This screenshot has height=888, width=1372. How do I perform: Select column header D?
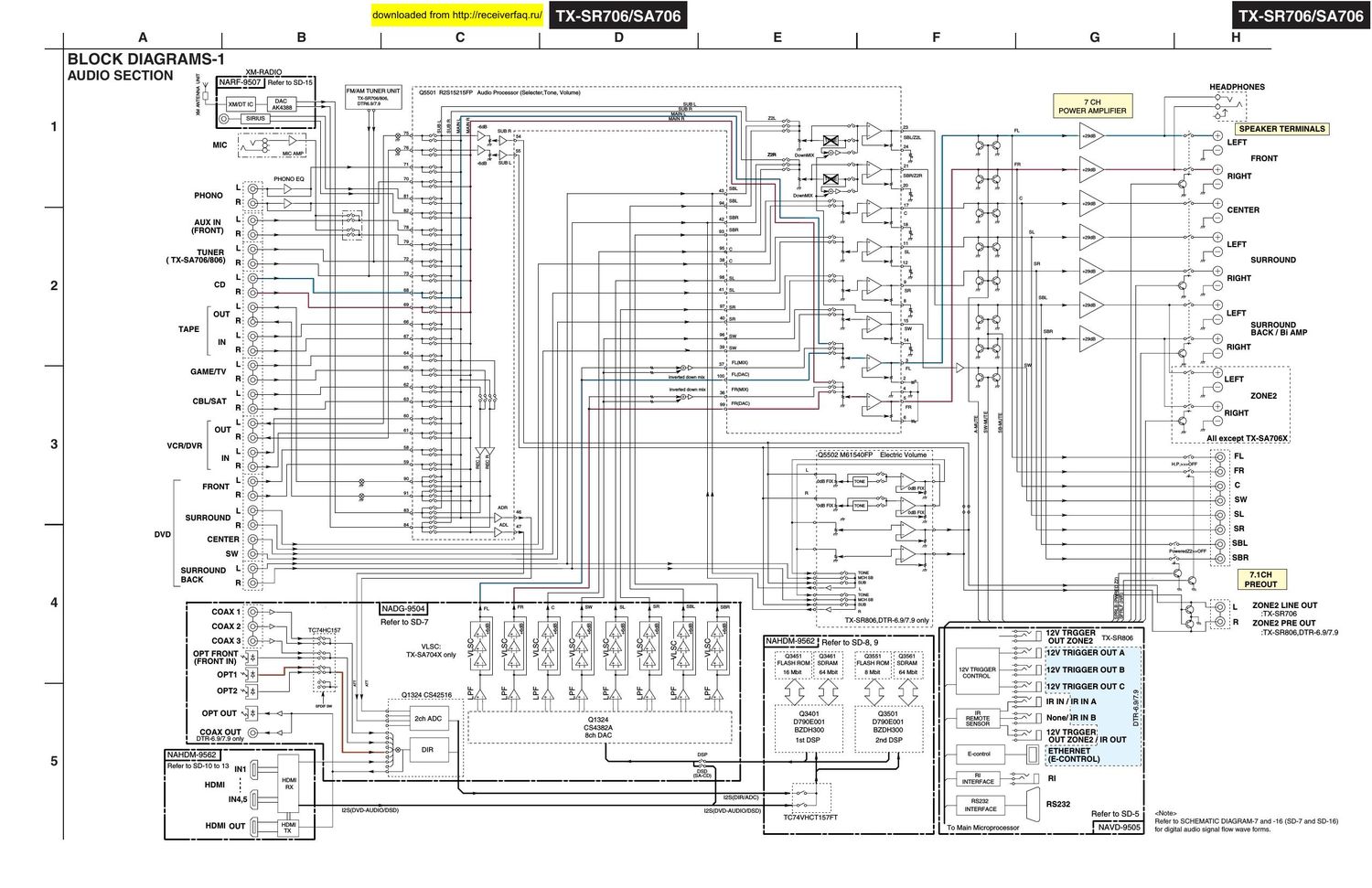coord(618,37)
